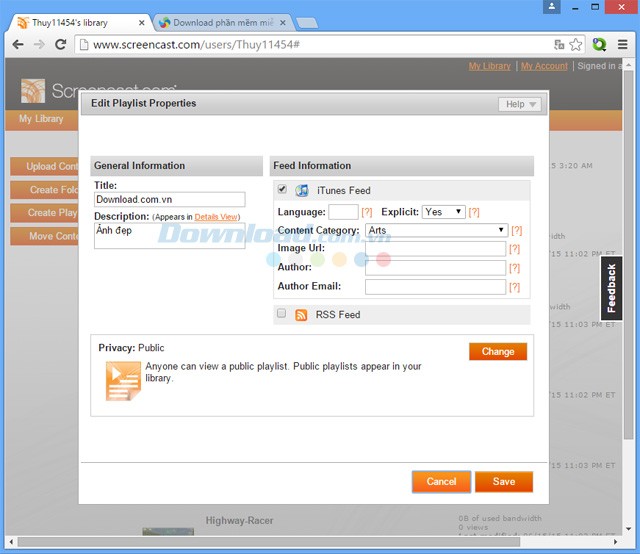Image resolution: width=640 pixels, height=554 pixels.
Task: Click the Create Folder button
Action: coord(44,189)
